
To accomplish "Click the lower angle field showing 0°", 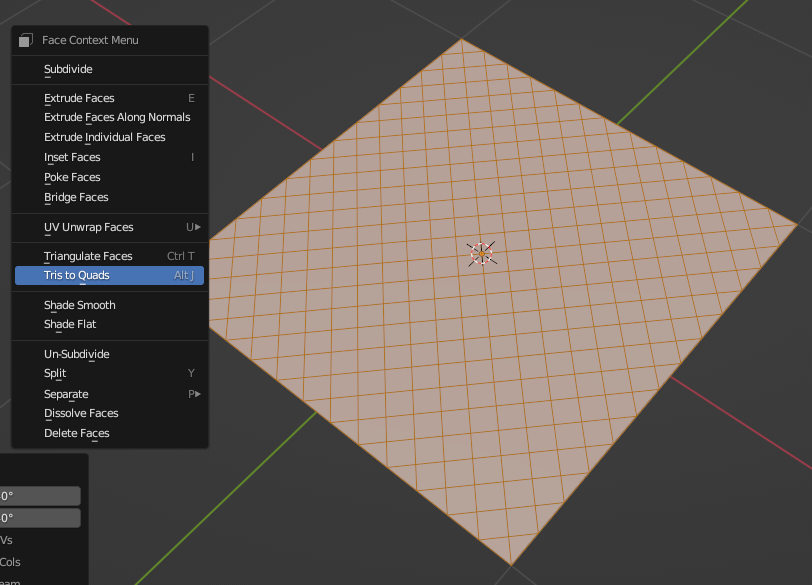I will tap(40, 518).
